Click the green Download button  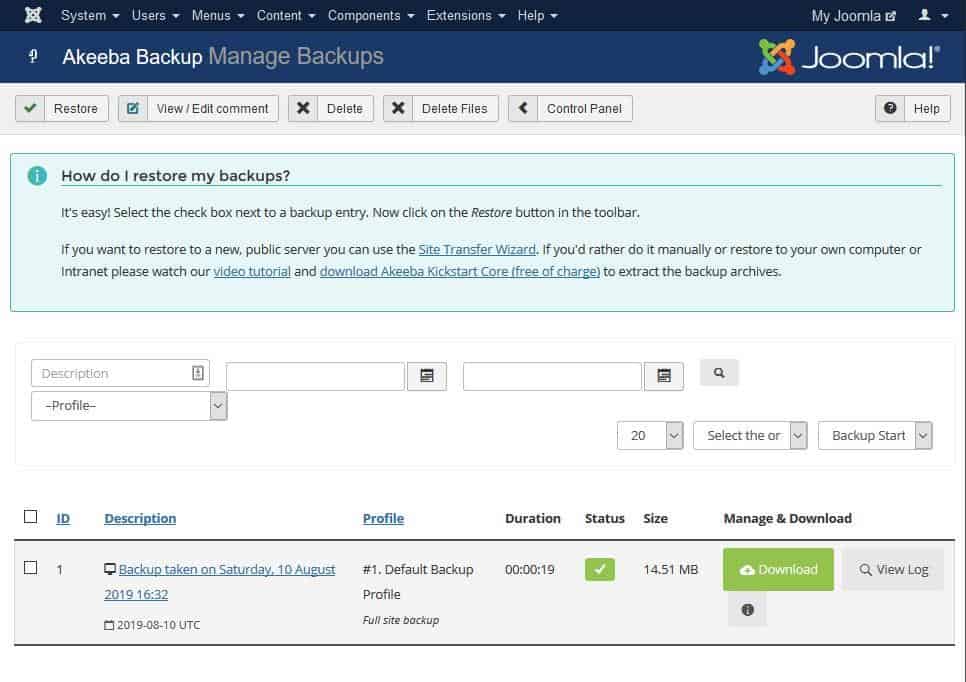click(778, 569)
